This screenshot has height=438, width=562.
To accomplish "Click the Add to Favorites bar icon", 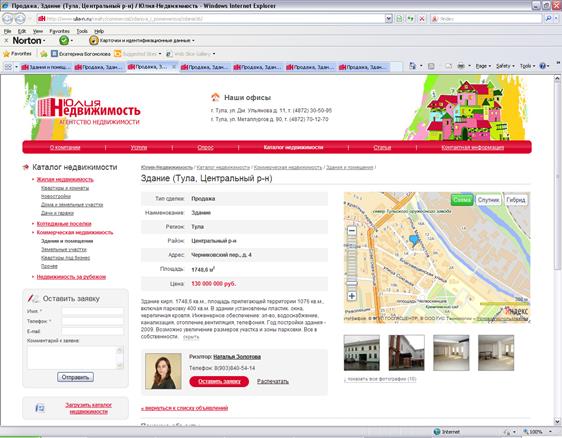I will tap(44, 54).
